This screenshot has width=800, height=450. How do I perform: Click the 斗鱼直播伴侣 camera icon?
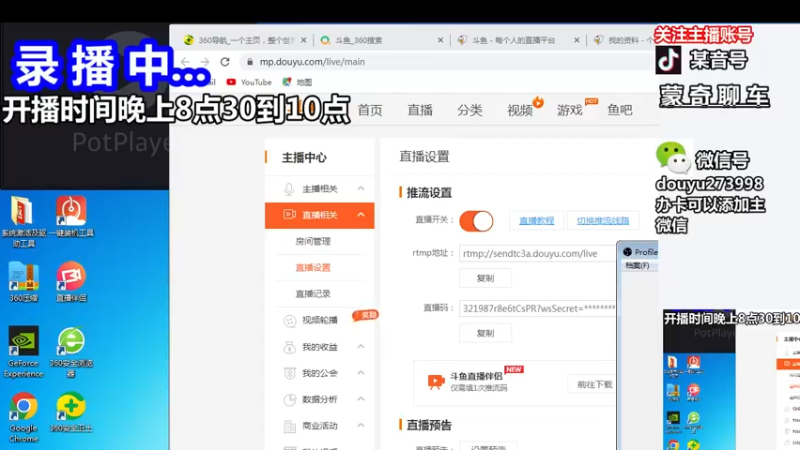[x=436, y=382]
